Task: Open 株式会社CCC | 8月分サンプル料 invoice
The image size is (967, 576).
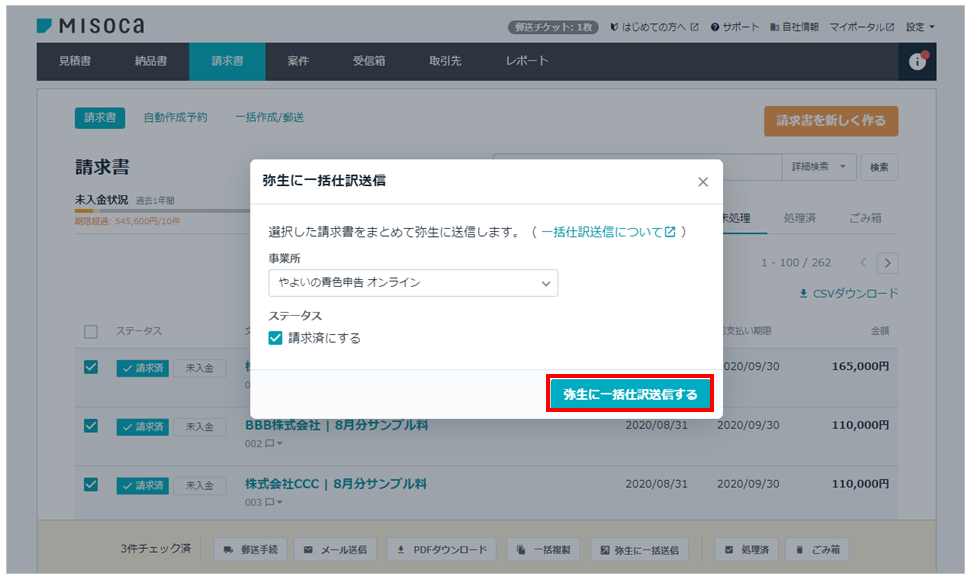Action: [x=335, y=483]
